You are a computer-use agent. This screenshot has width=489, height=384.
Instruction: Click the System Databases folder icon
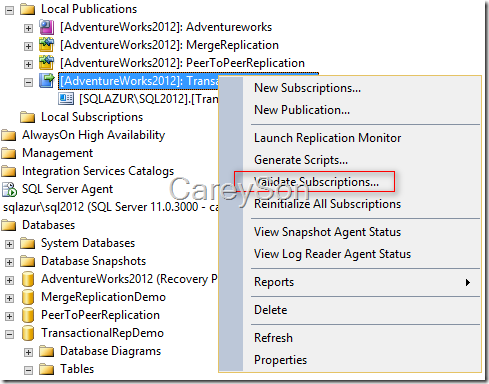[27, 243]
